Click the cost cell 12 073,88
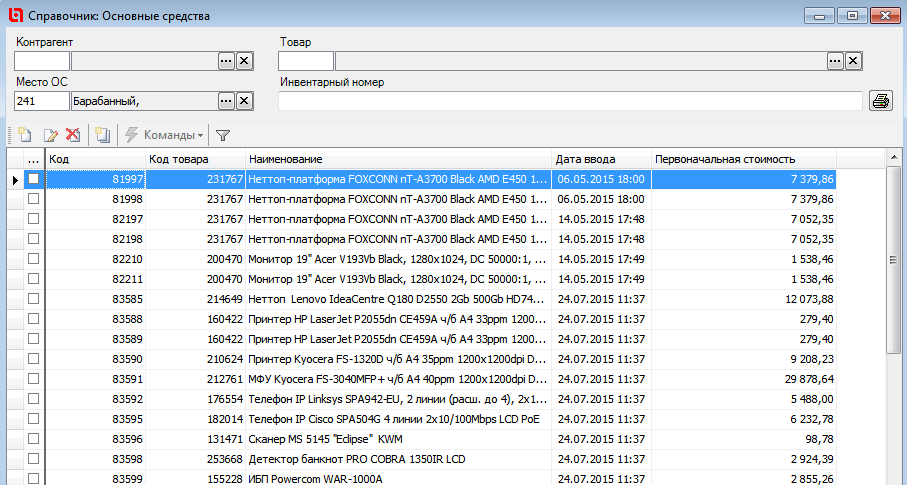The height and width of the screenshot is (485, 907). [744, 299]
